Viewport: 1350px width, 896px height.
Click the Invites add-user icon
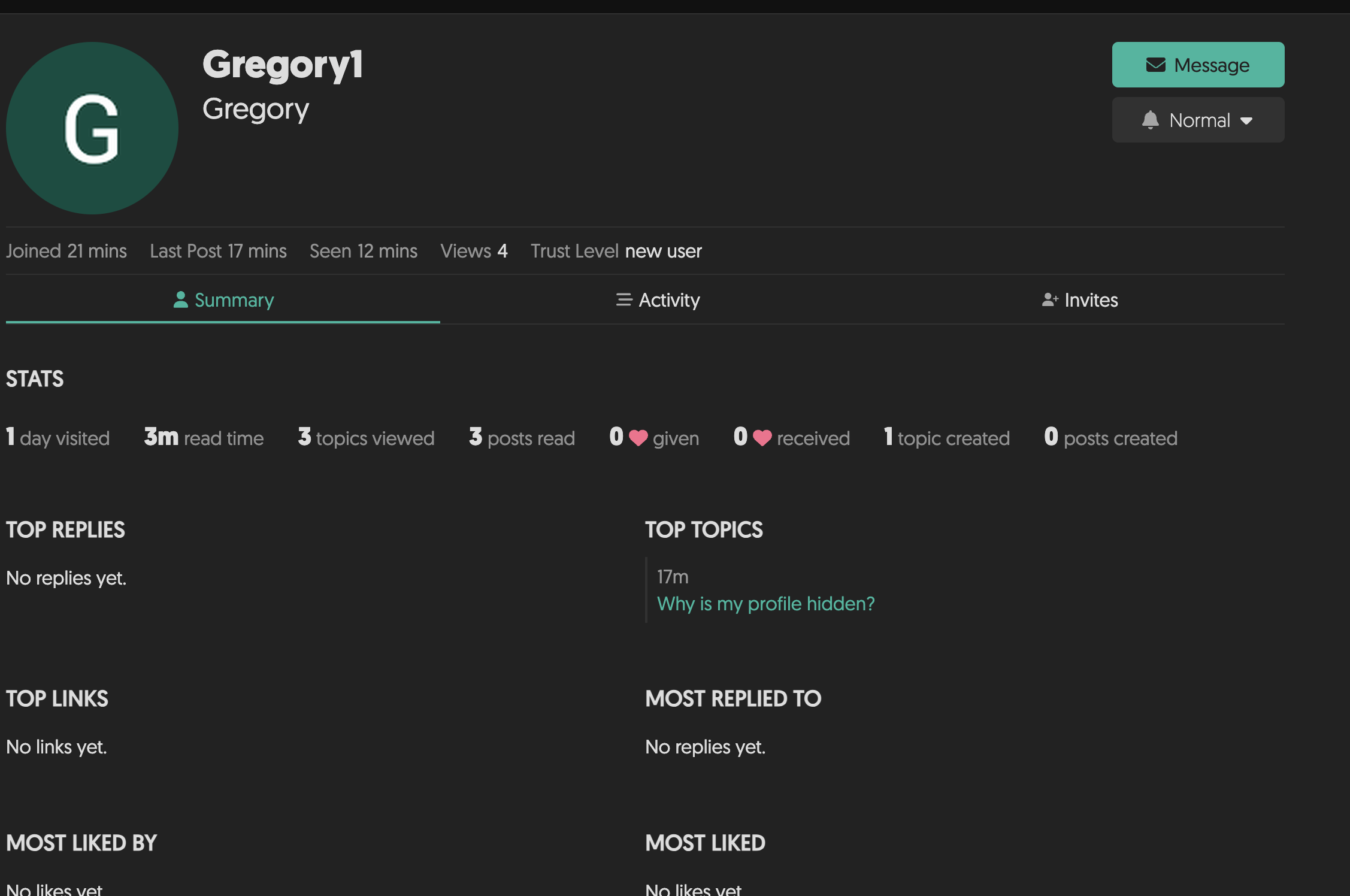[x=1049, y=299]
